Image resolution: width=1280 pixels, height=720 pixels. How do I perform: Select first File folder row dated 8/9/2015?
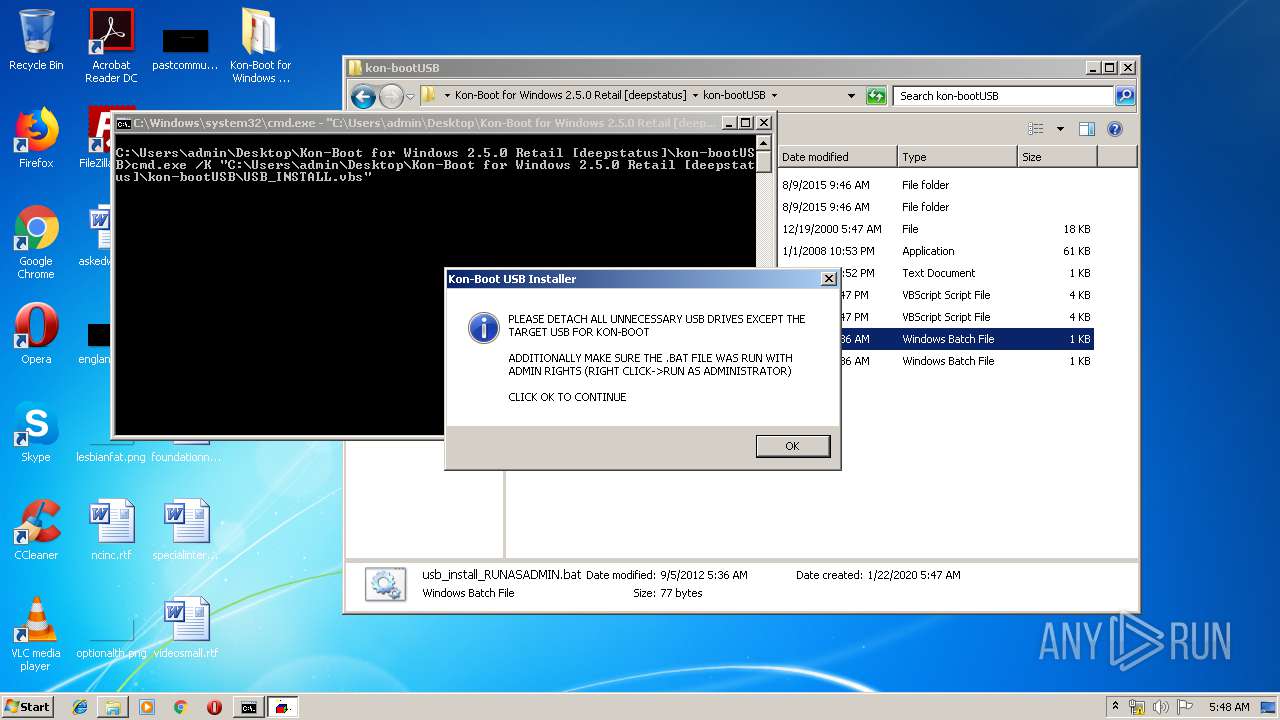tap(936, 185)
